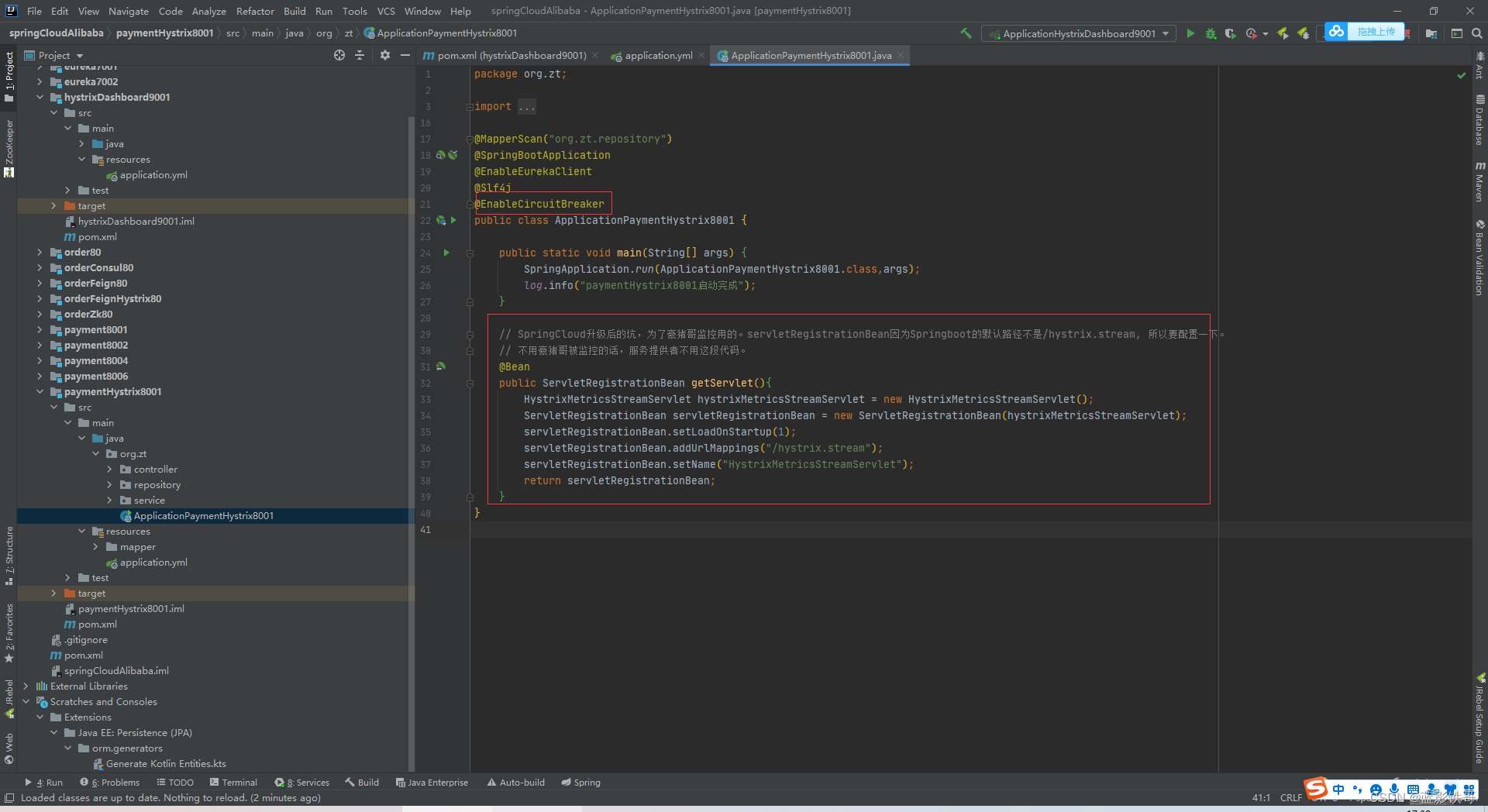This screenshot has width=1488, height=812.
Task: Open the profiler options dropdown arrow
Action: point(1265,33)
